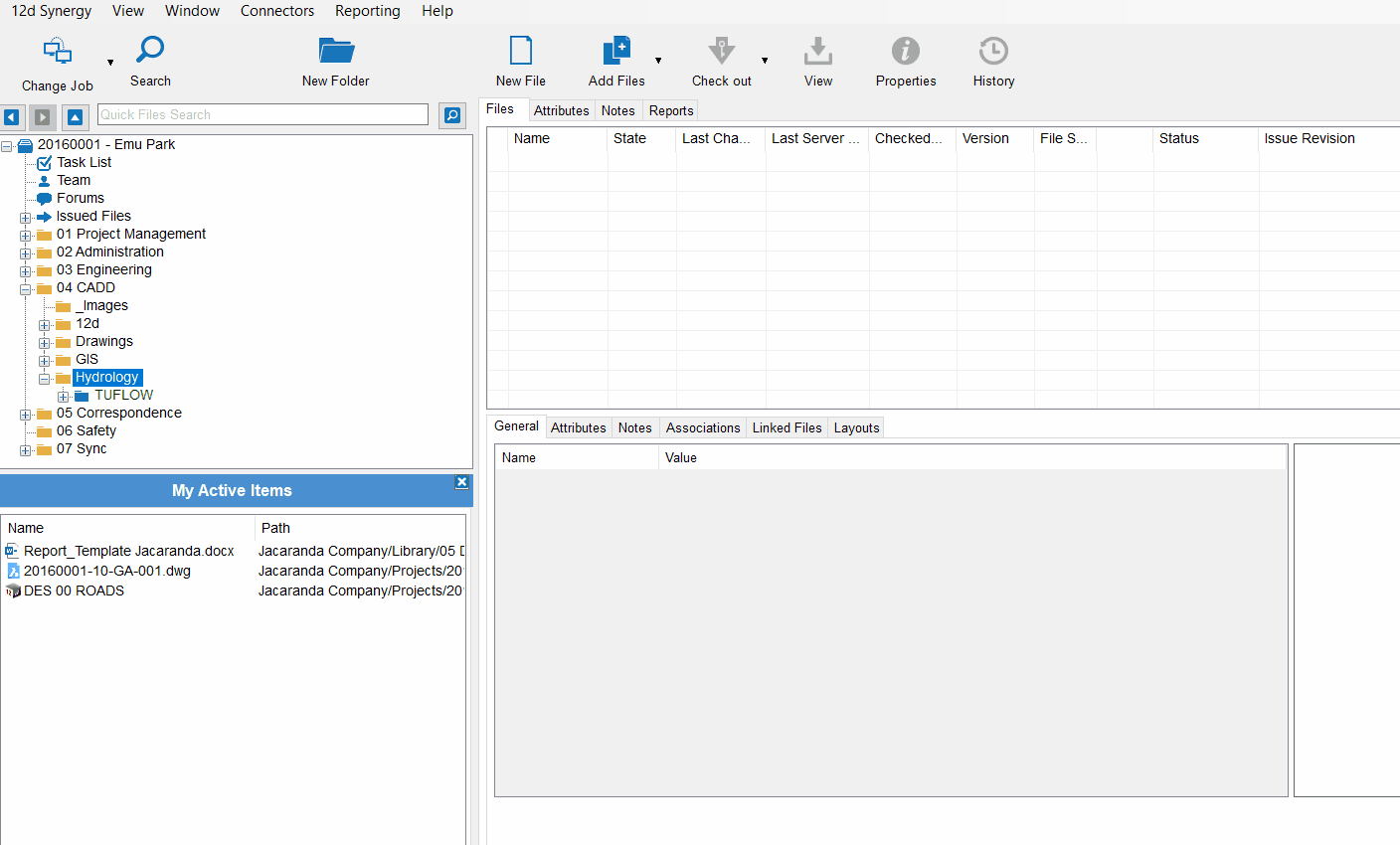Close the My Active Items panel
This screenshot has height=845, width=1400.
pos(461,482)
